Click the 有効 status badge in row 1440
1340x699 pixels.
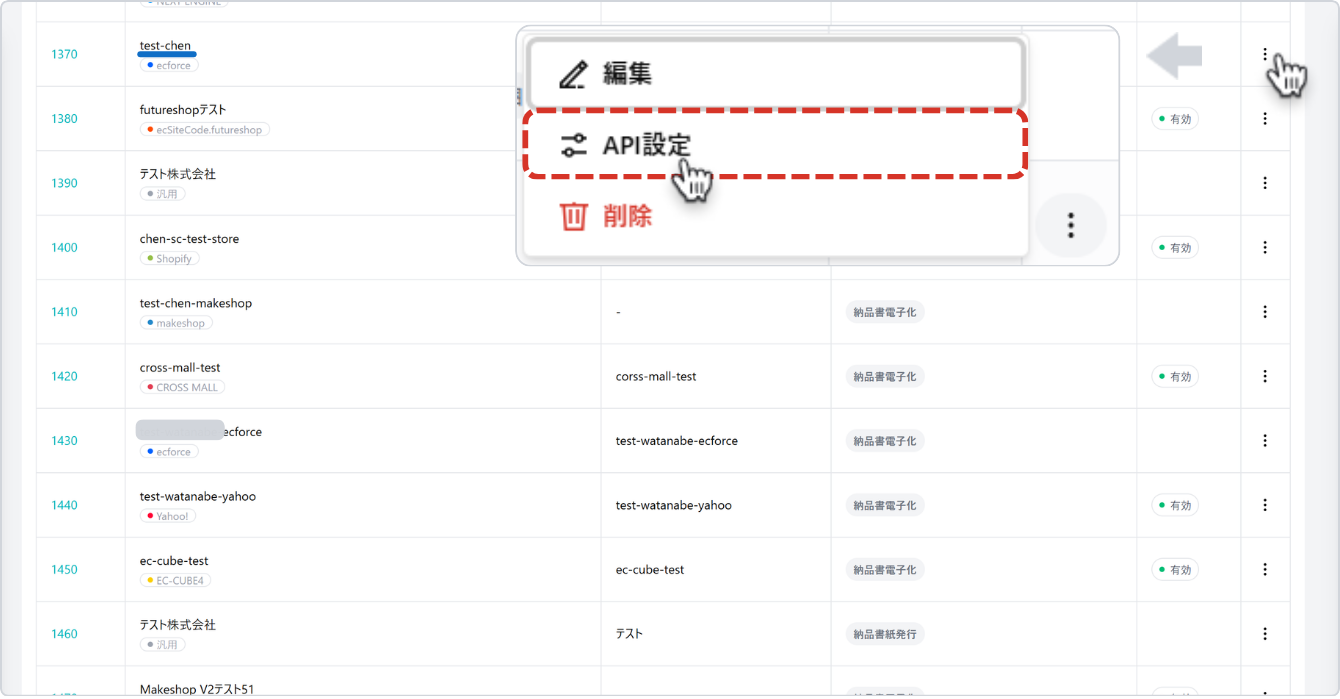(1175, 505)
